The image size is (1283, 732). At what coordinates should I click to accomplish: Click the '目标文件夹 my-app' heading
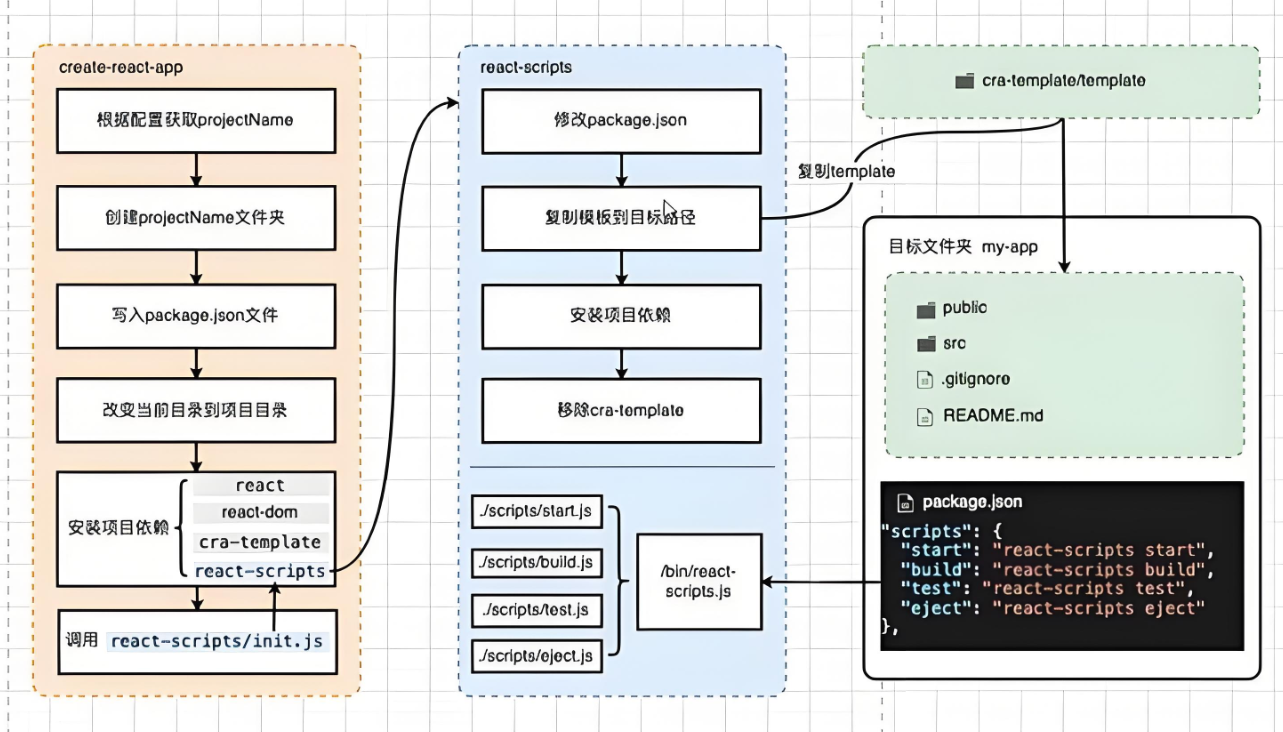pos(964,246)
